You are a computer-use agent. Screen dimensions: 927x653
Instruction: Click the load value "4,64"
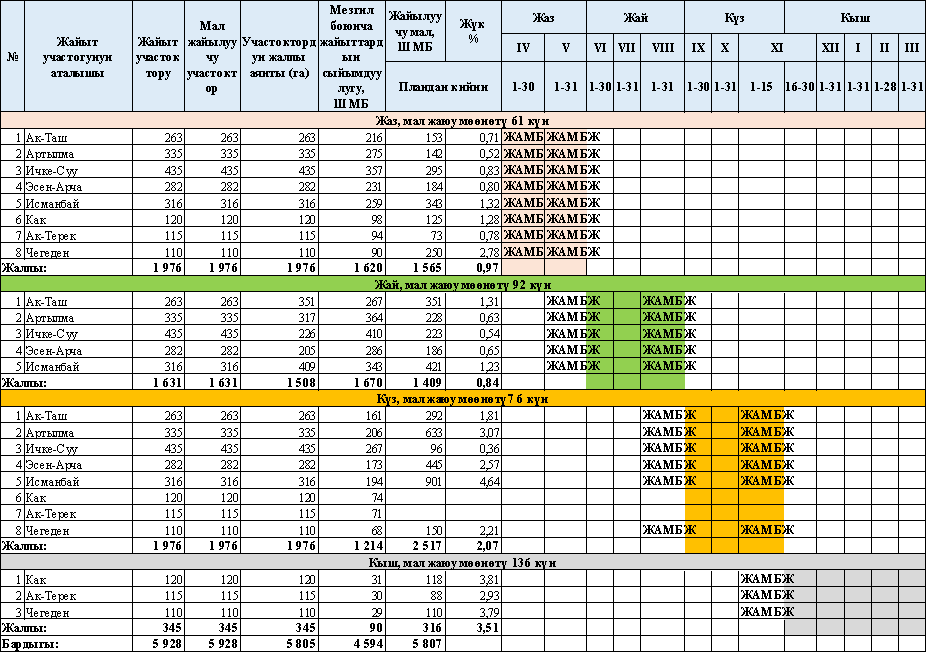pyautogui.click(x=473, y=481)
